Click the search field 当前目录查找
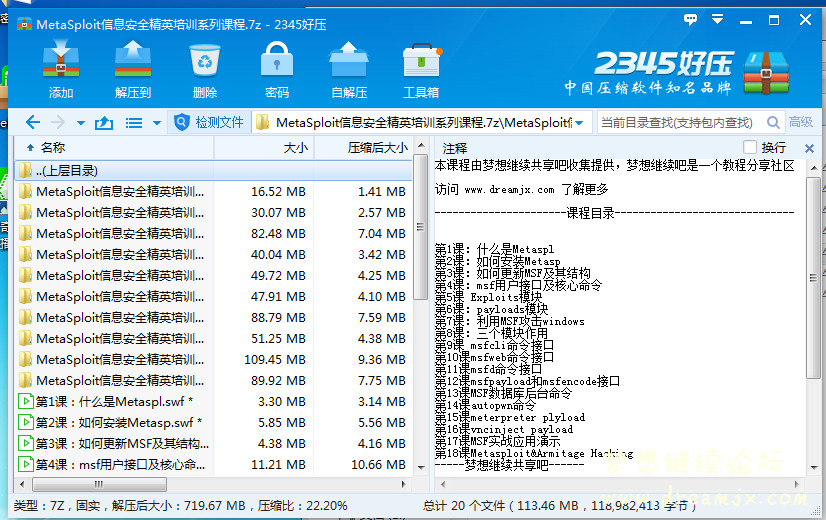 point(680,123)
